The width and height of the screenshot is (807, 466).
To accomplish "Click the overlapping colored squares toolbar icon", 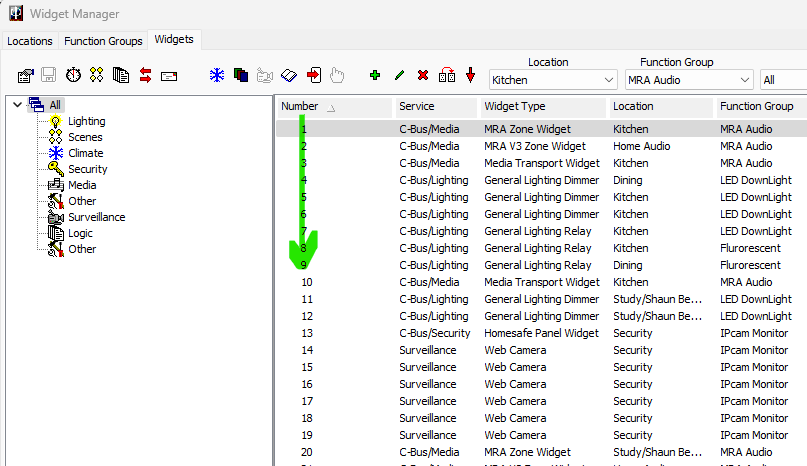I will coord(241,75).
